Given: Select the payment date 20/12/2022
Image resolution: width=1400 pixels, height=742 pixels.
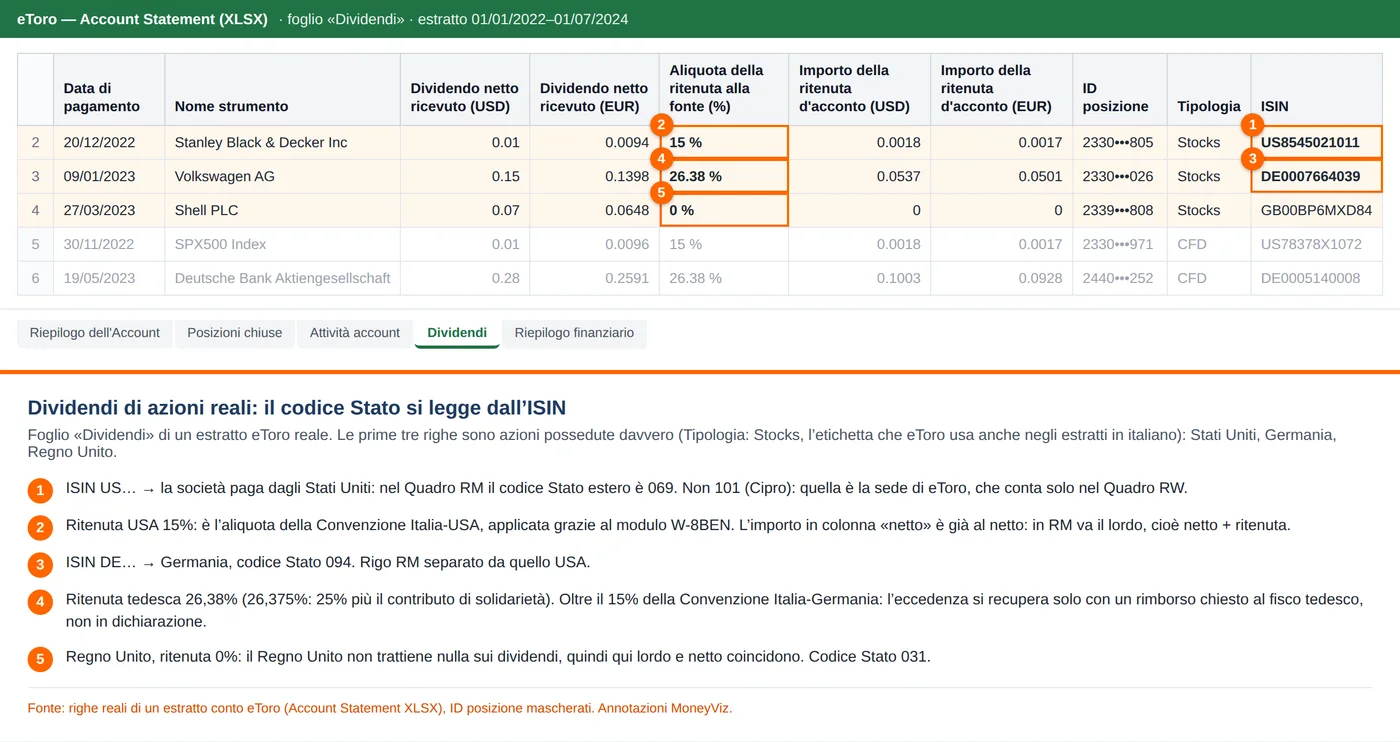Looking at the screenshot, I should point(109,143).
